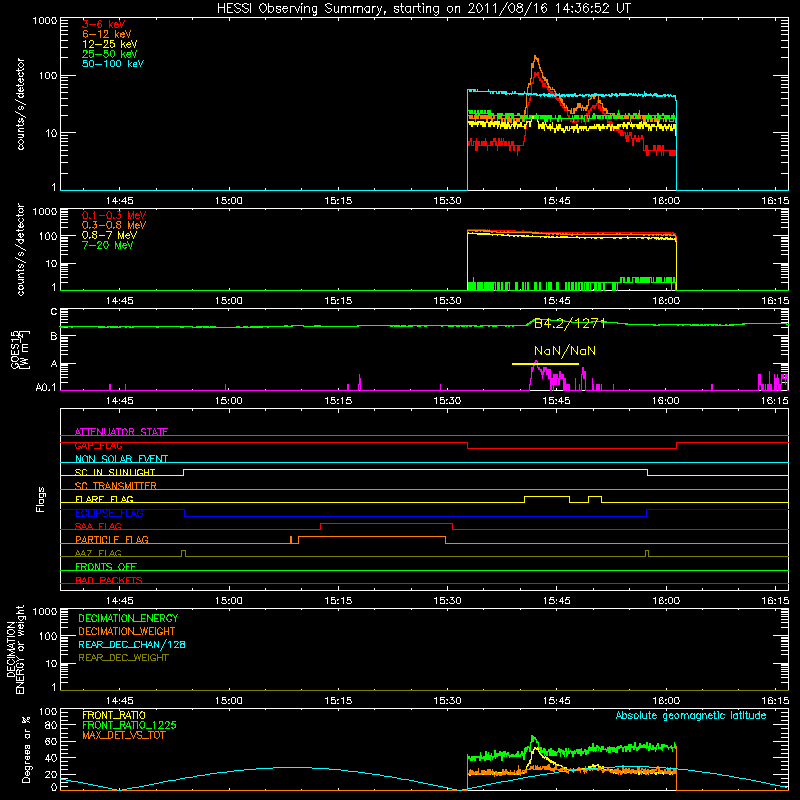The image size is (800, 800).
Task: Click the yellow flare interval bar under NaN/NaN
Action: [545, 364]
